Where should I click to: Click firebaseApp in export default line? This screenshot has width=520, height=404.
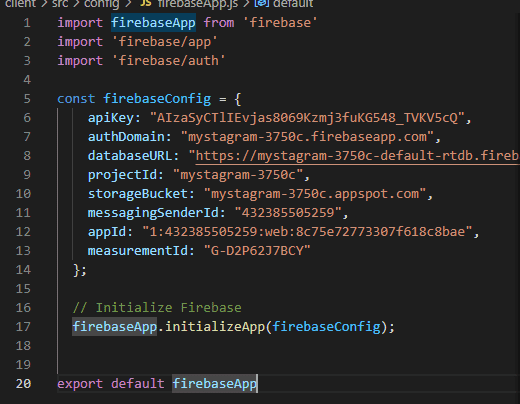pyautogui.click(x=215, y=384)
